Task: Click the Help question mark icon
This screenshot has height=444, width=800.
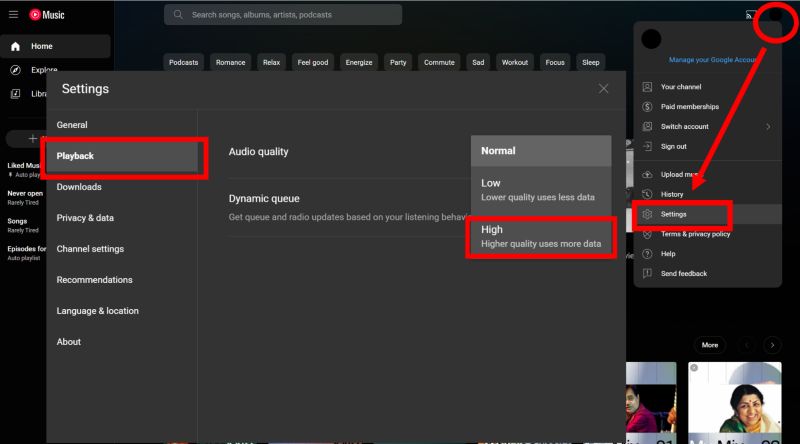Action: pyautogui.click(x=648, y=254)
